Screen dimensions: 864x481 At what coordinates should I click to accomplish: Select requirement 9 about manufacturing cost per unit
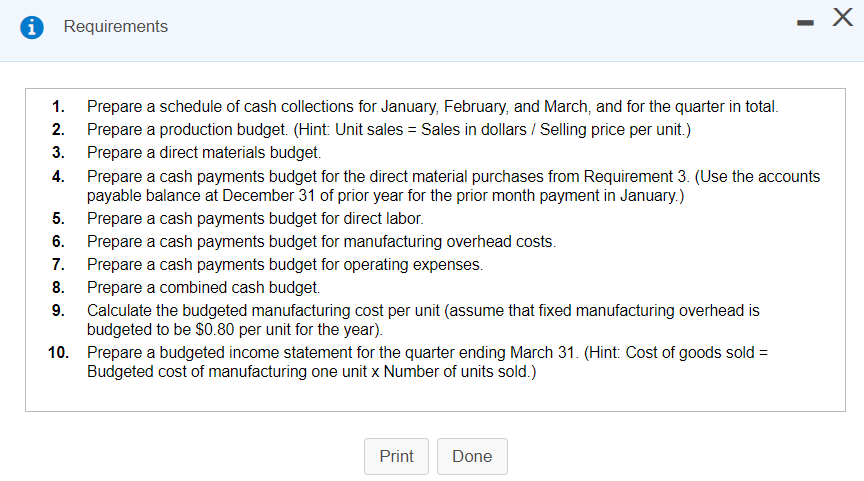point(423,320)
